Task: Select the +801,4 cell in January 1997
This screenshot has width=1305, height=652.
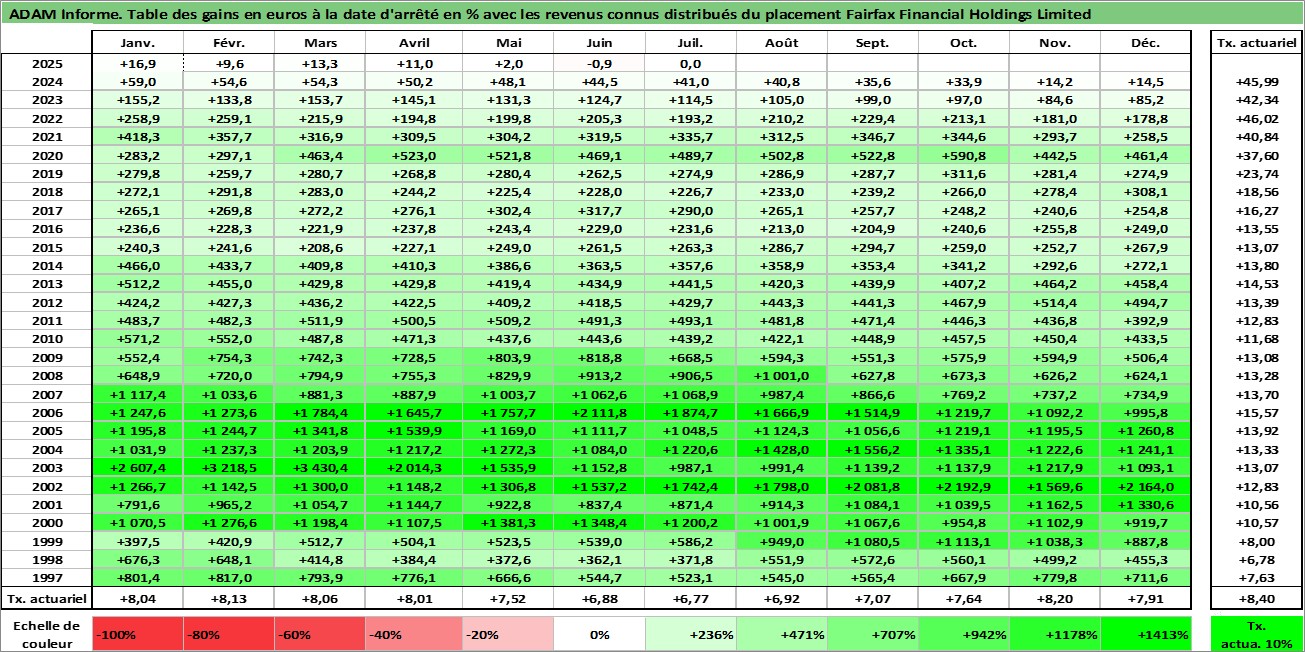Action: point(137,577)
